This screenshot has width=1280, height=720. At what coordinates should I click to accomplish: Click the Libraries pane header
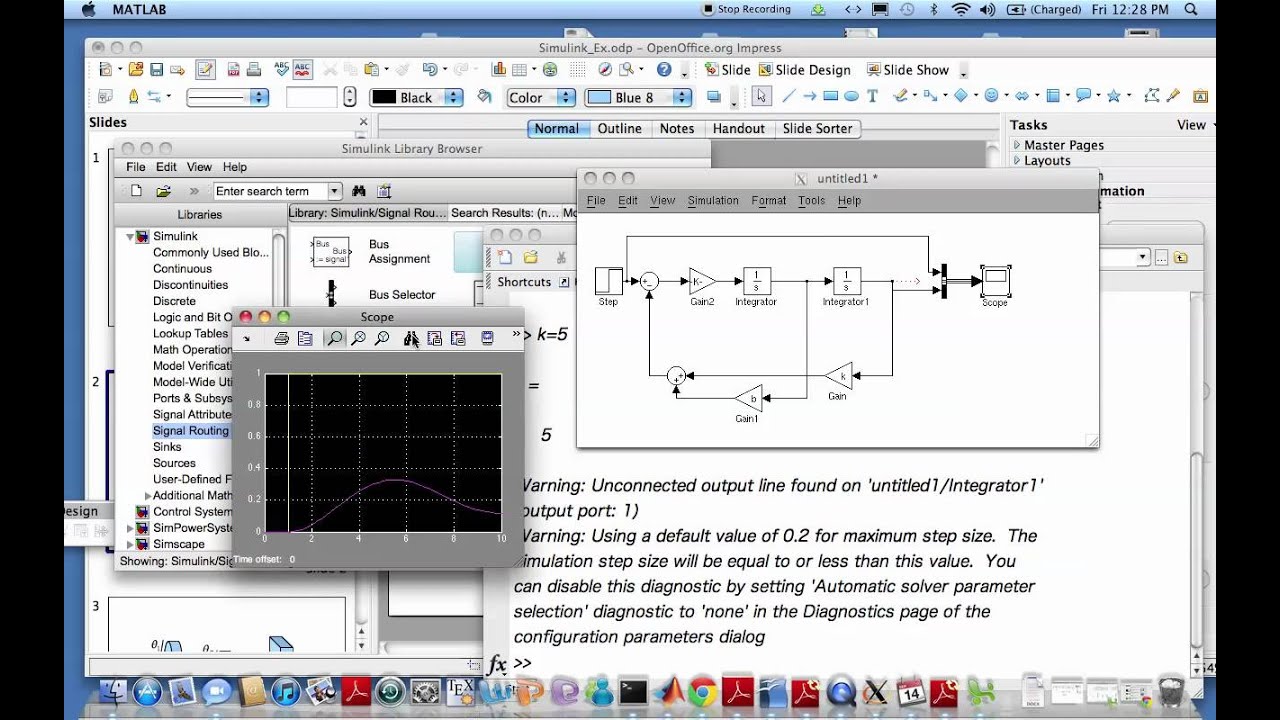pos(200,214)
